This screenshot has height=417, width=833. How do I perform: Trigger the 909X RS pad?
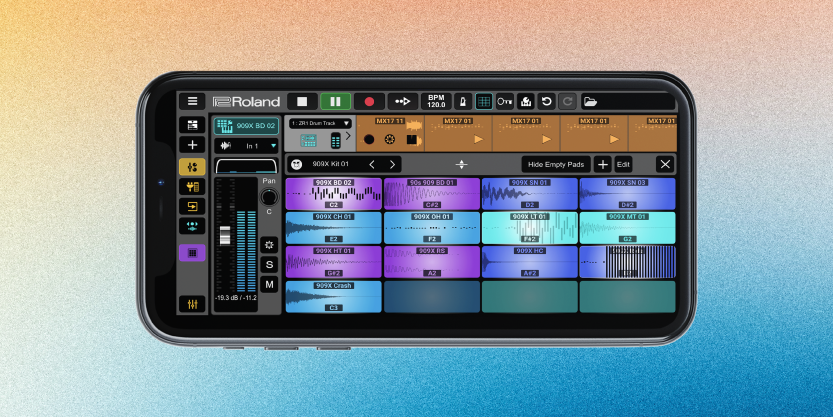(x=432, y=262)
